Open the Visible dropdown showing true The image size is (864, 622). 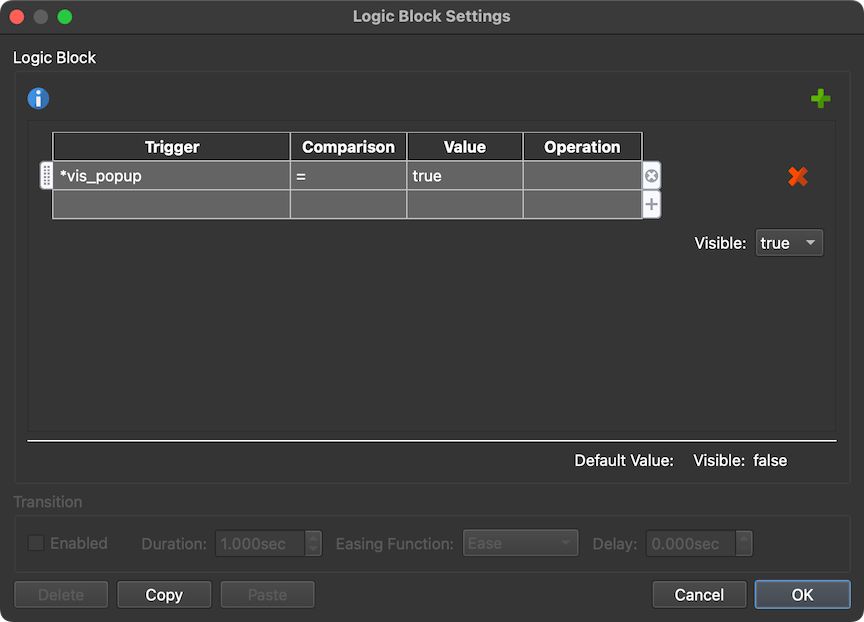pos(789,242)
